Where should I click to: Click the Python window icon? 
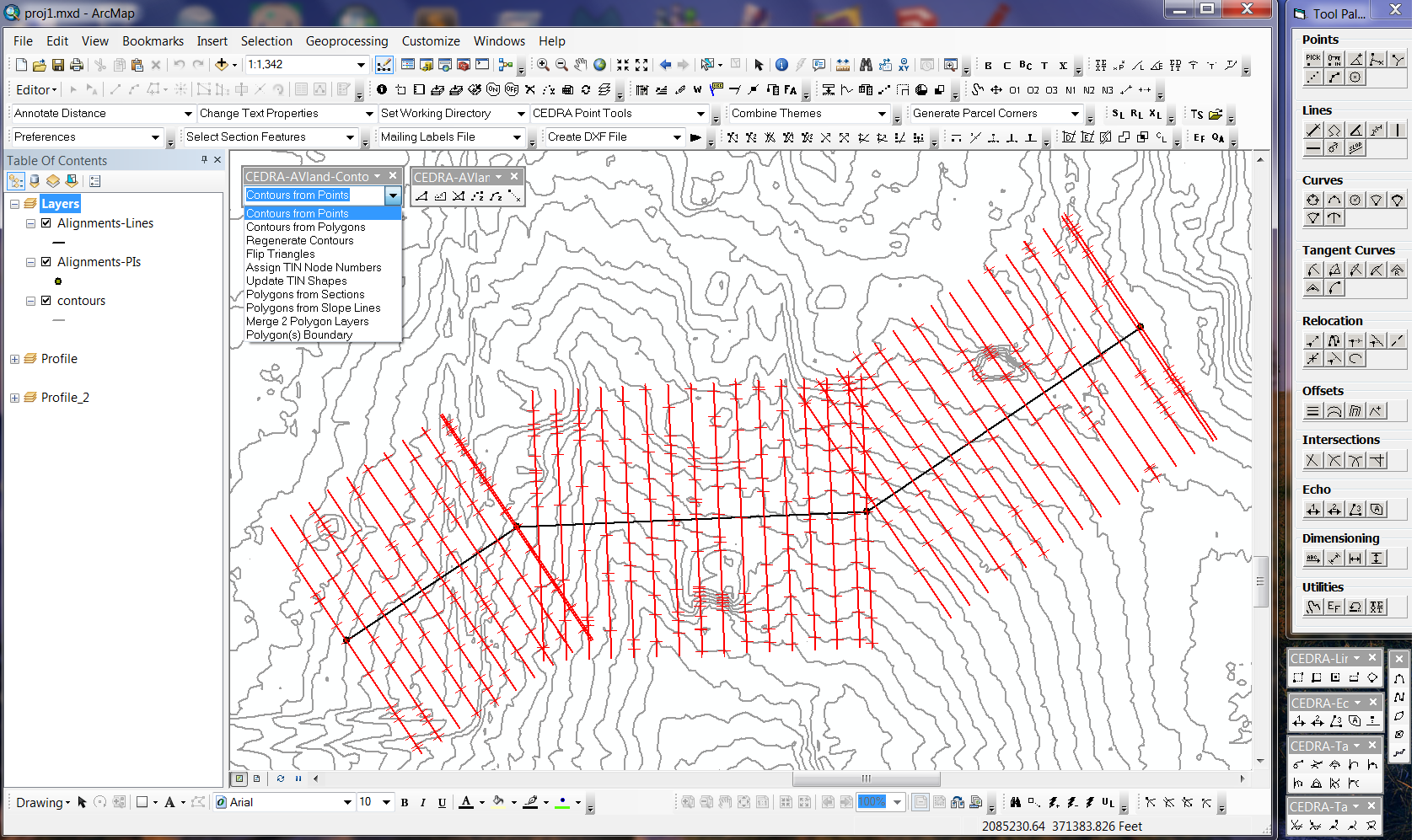pyautogui.click(x=482, y=65)
